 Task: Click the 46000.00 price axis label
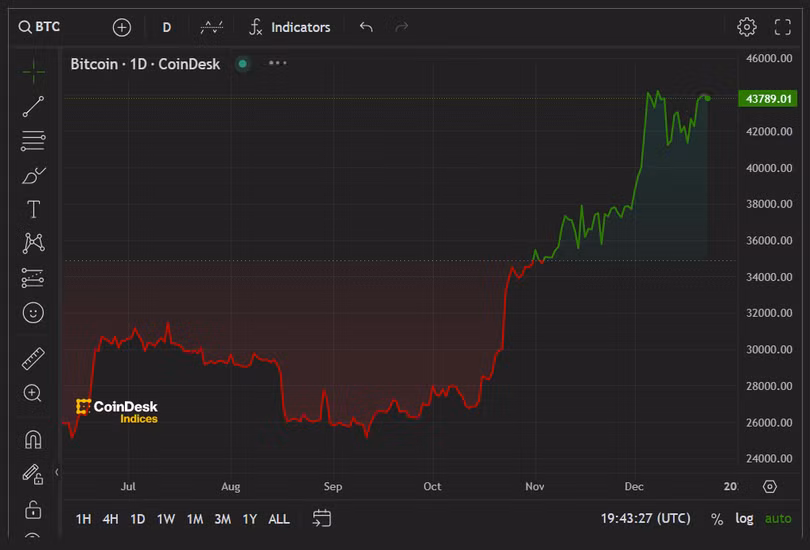point(769,58)
